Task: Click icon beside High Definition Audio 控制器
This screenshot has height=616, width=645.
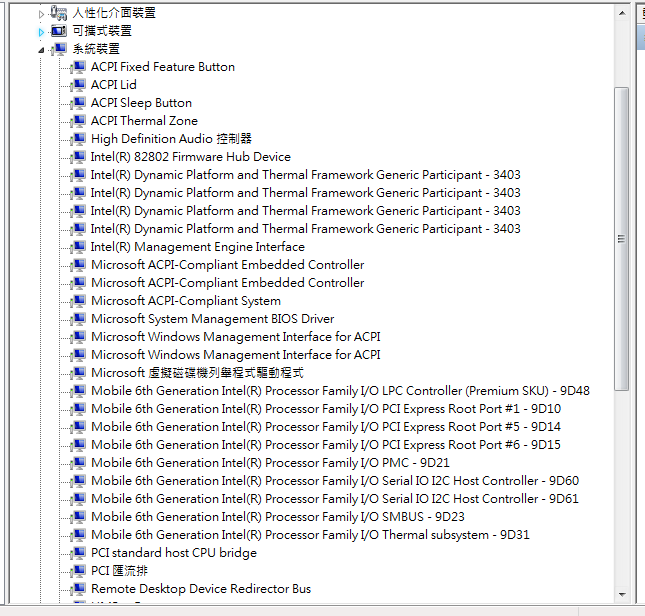Action: (78, 139)
